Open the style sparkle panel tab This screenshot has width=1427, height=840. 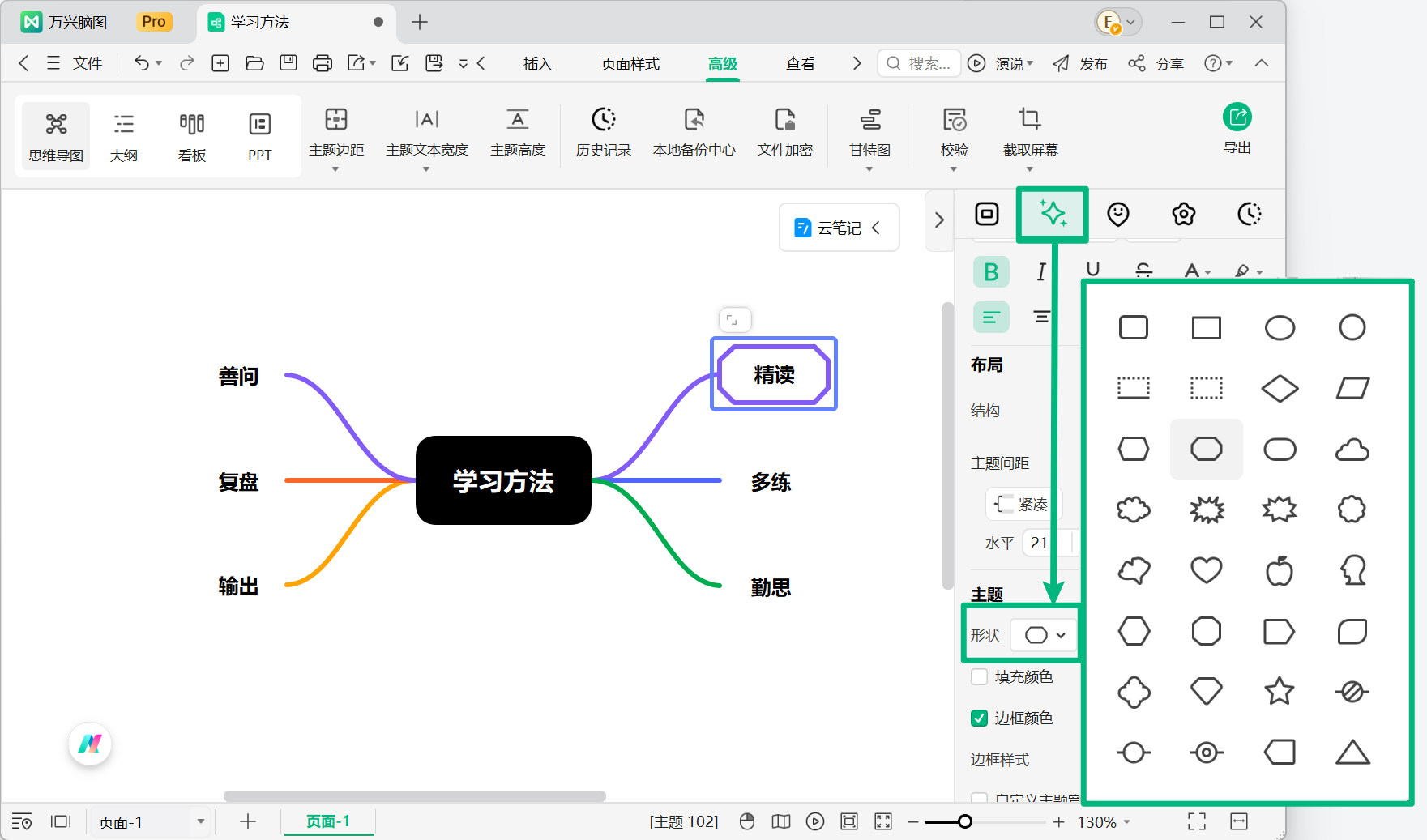click(x=1053, y=214)
